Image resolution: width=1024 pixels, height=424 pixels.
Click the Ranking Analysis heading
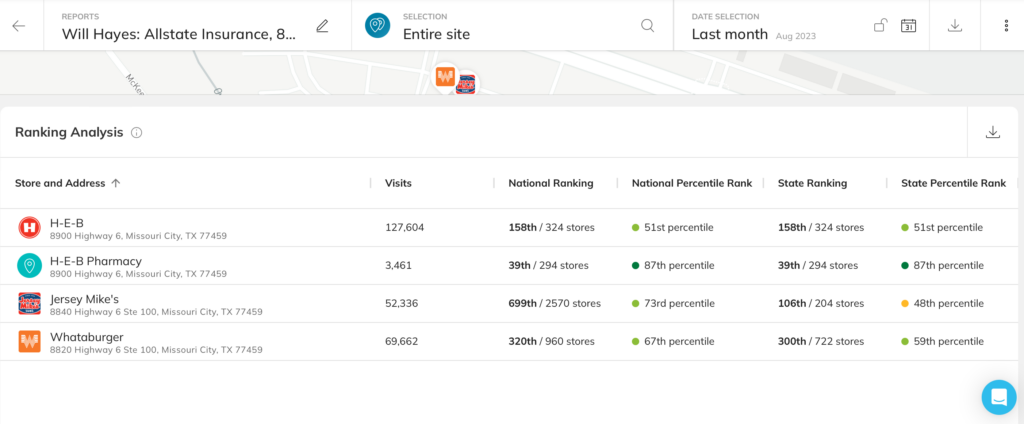[x=69, y=133]
